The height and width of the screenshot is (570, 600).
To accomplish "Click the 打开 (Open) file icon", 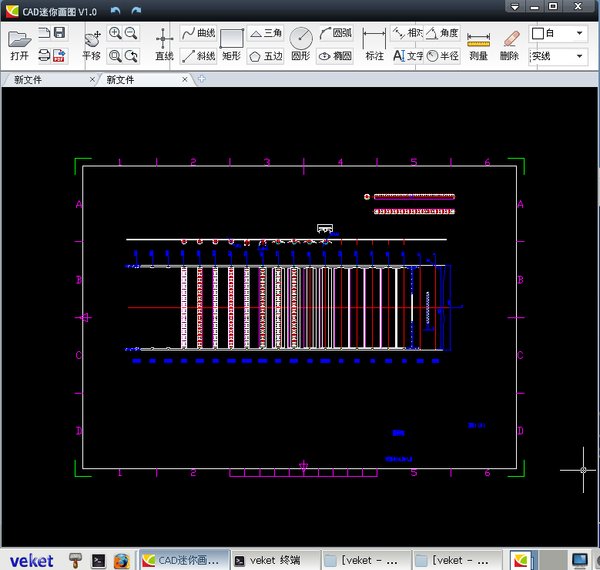I will [19, 44].
